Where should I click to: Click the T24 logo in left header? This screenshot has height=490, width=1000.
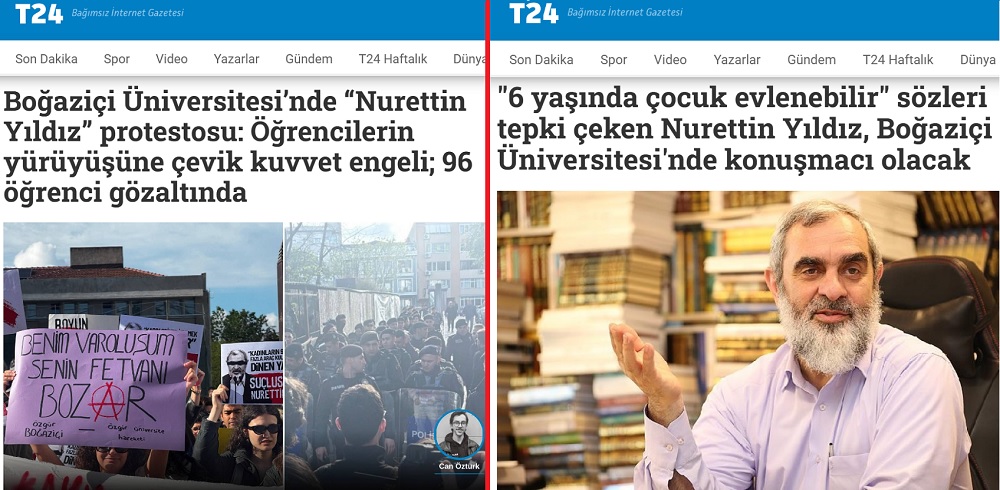point(39,13)
